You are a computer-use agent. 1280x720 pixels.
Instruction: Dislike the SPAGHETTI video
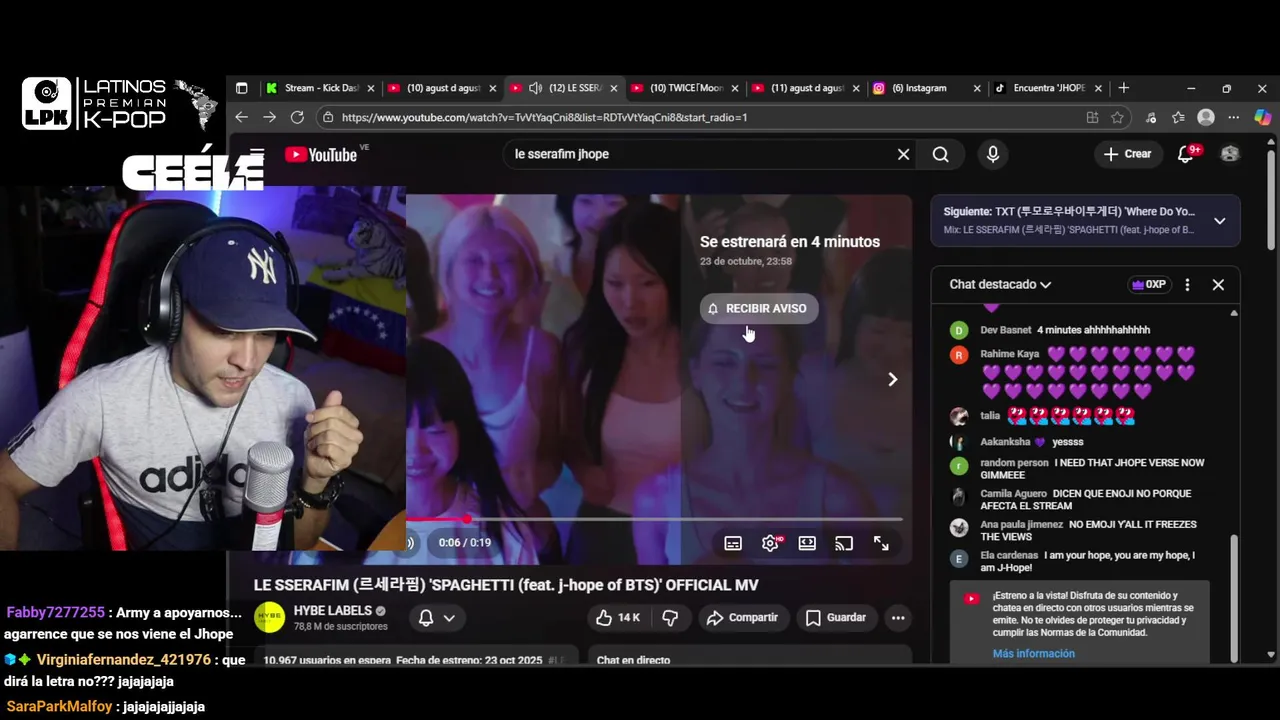[671, 617]
